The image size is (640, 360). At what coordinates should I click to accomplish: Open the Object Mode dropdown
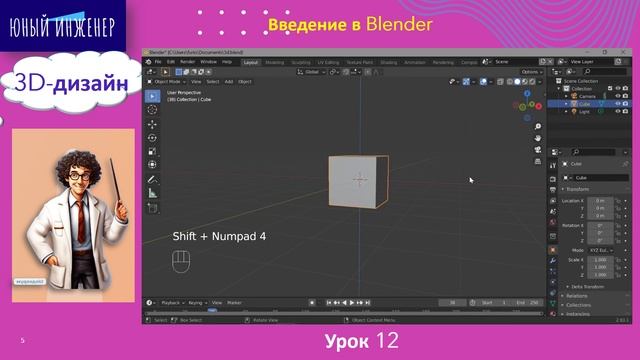167,82
